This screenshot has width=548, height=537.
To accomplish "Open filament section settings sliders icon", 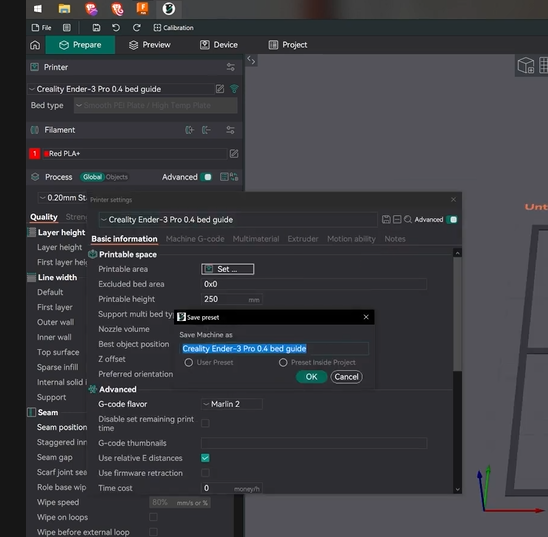I will (x=230, y=130).
